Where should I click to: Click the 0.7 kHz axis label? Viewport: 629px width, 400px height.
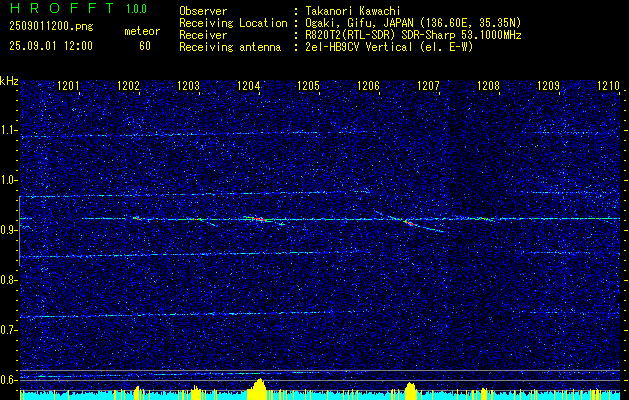(x=8, y=330)
